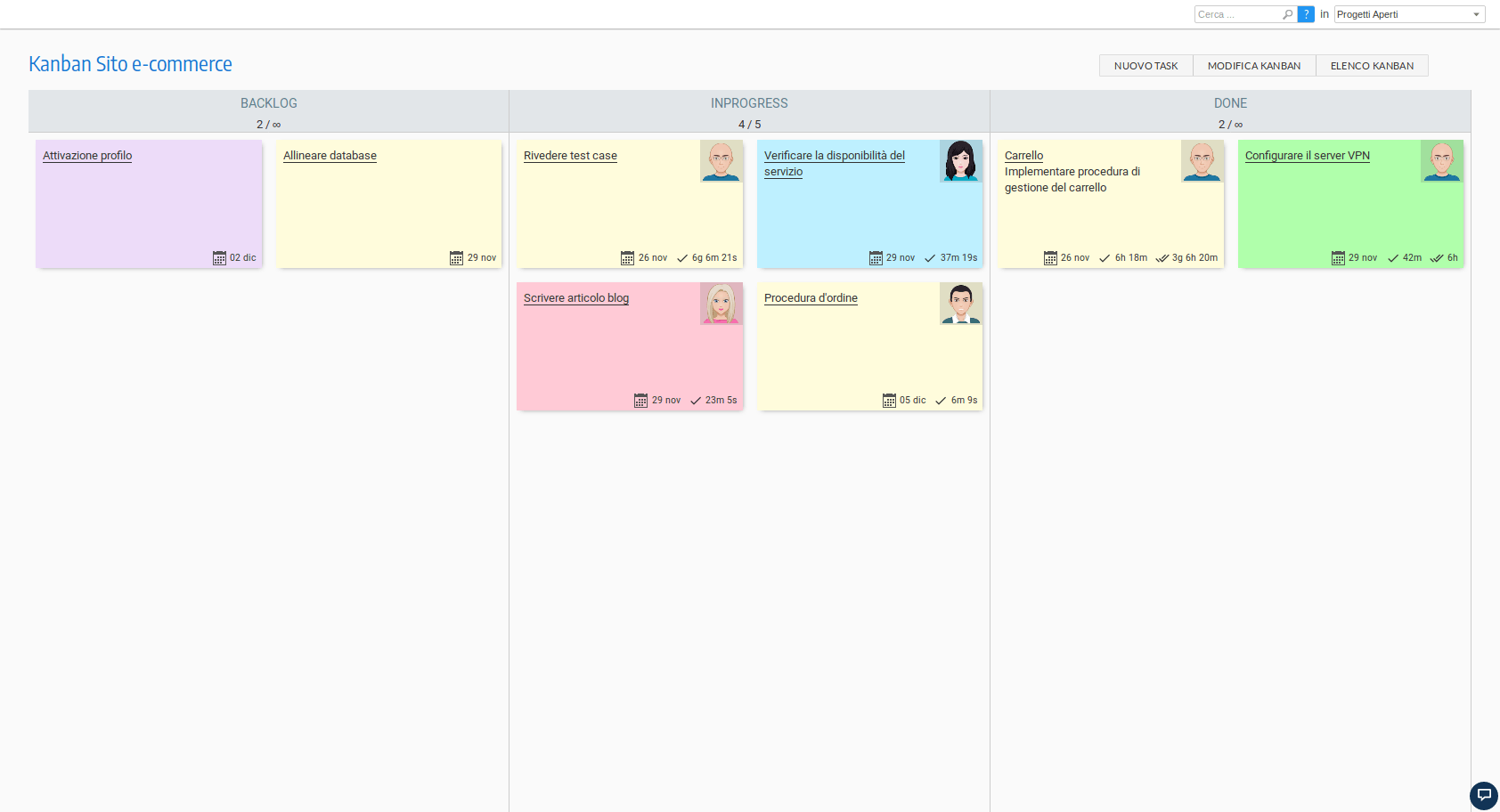
Task: Open the help via blue question mark icon
Action: [x=1306, y=14]
